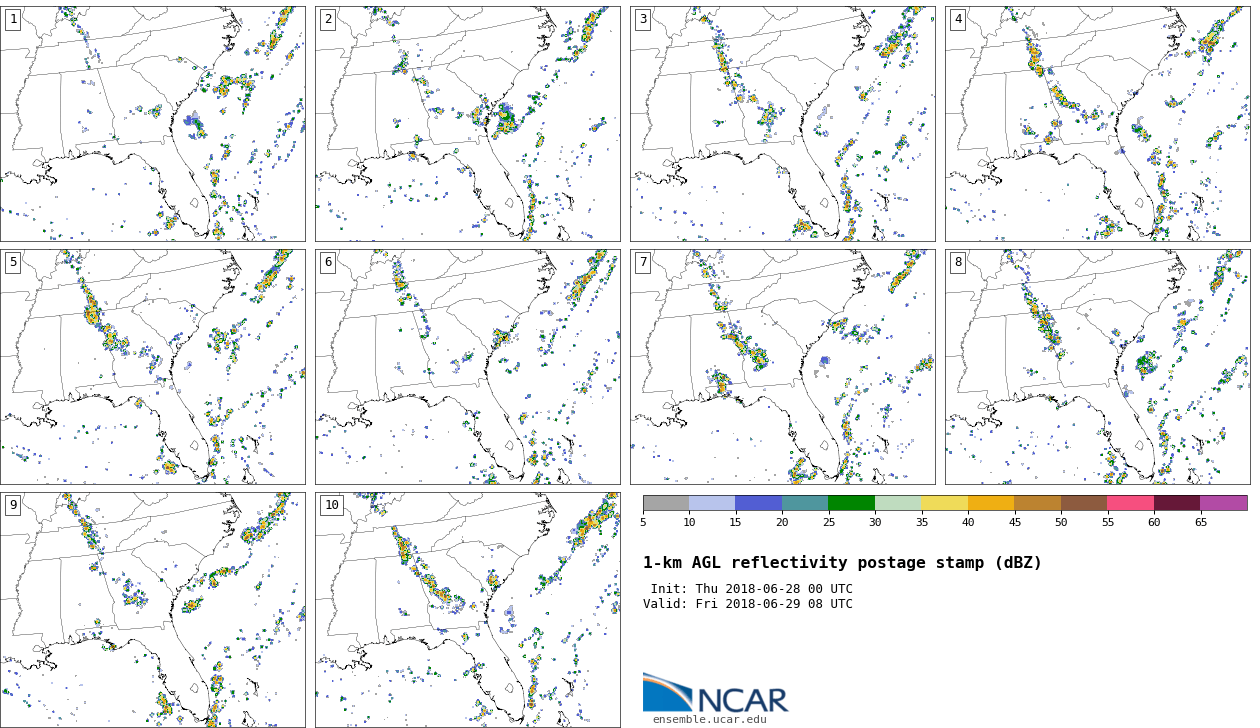Open ensemble member 8 reflectivity map
The height and width of the screenshot is (728, 1260).
(x=1098, y=367)
